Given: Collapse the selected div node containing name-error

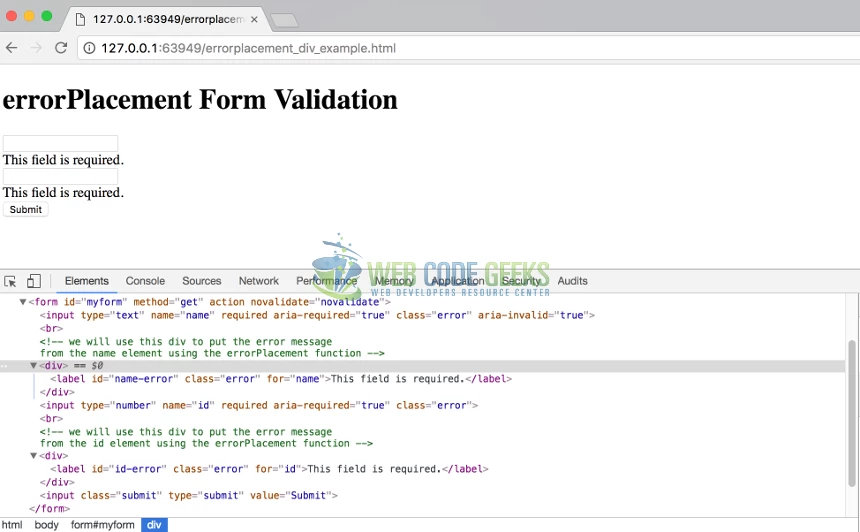Looking at the screenshot, I should (x=34, y=366).
